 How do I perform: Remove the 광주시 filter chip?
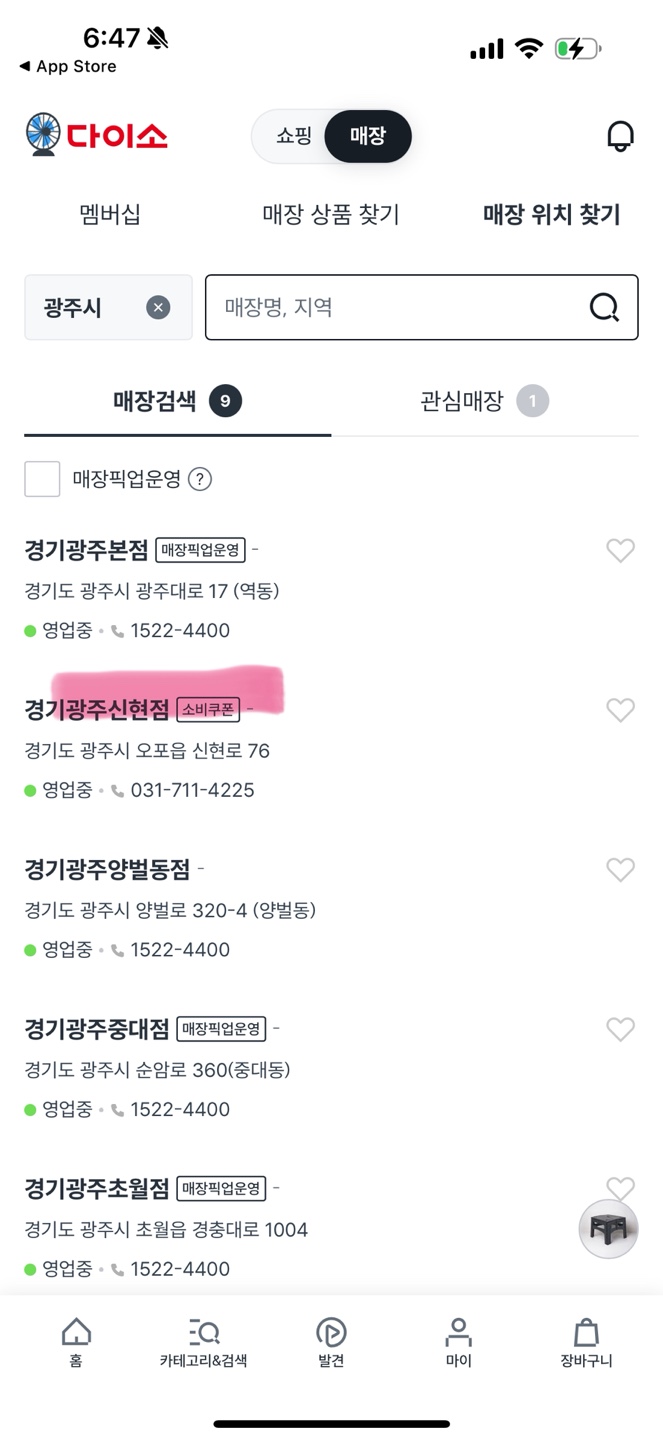pos(157,307)
